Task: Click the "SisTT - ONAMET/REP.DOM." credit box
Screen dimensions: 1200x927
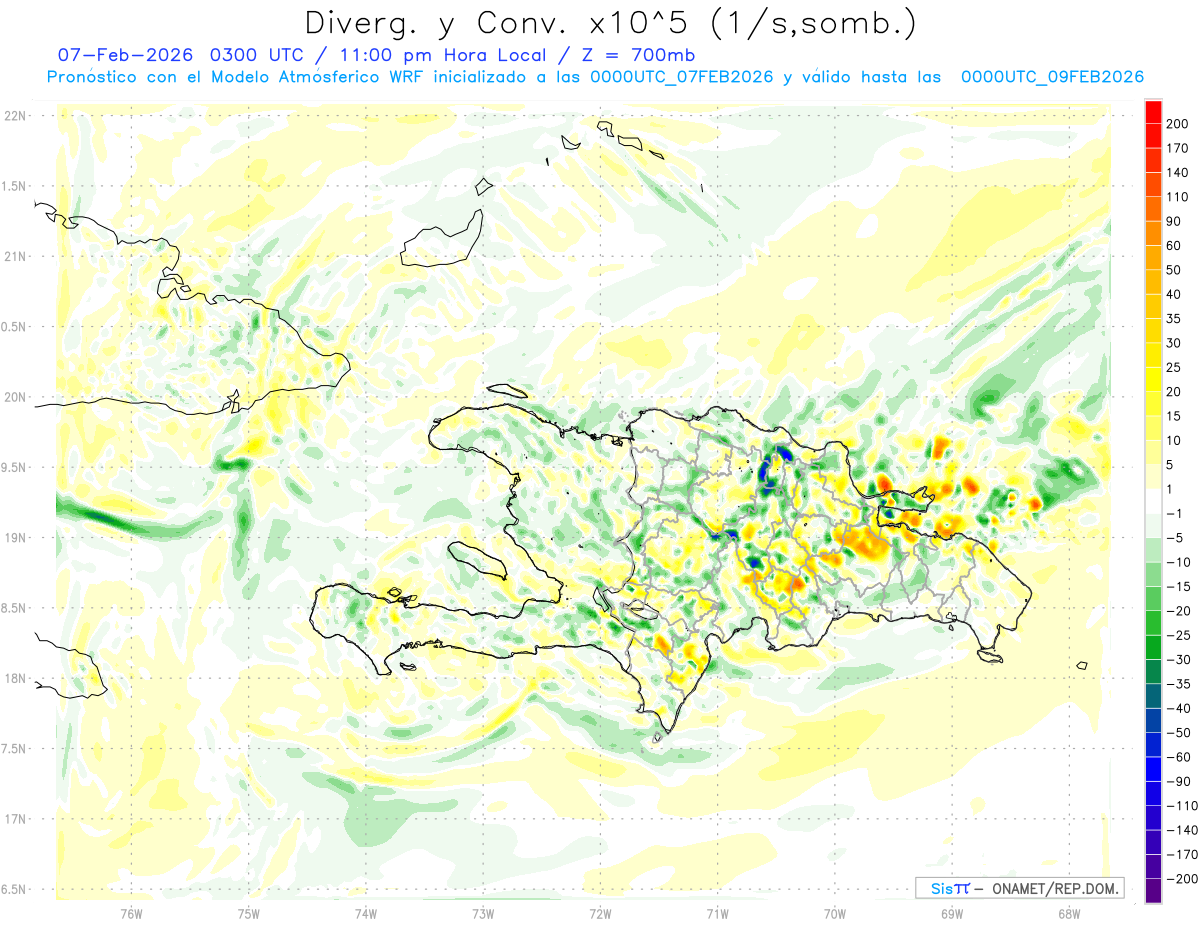Action: (1020, 888)
